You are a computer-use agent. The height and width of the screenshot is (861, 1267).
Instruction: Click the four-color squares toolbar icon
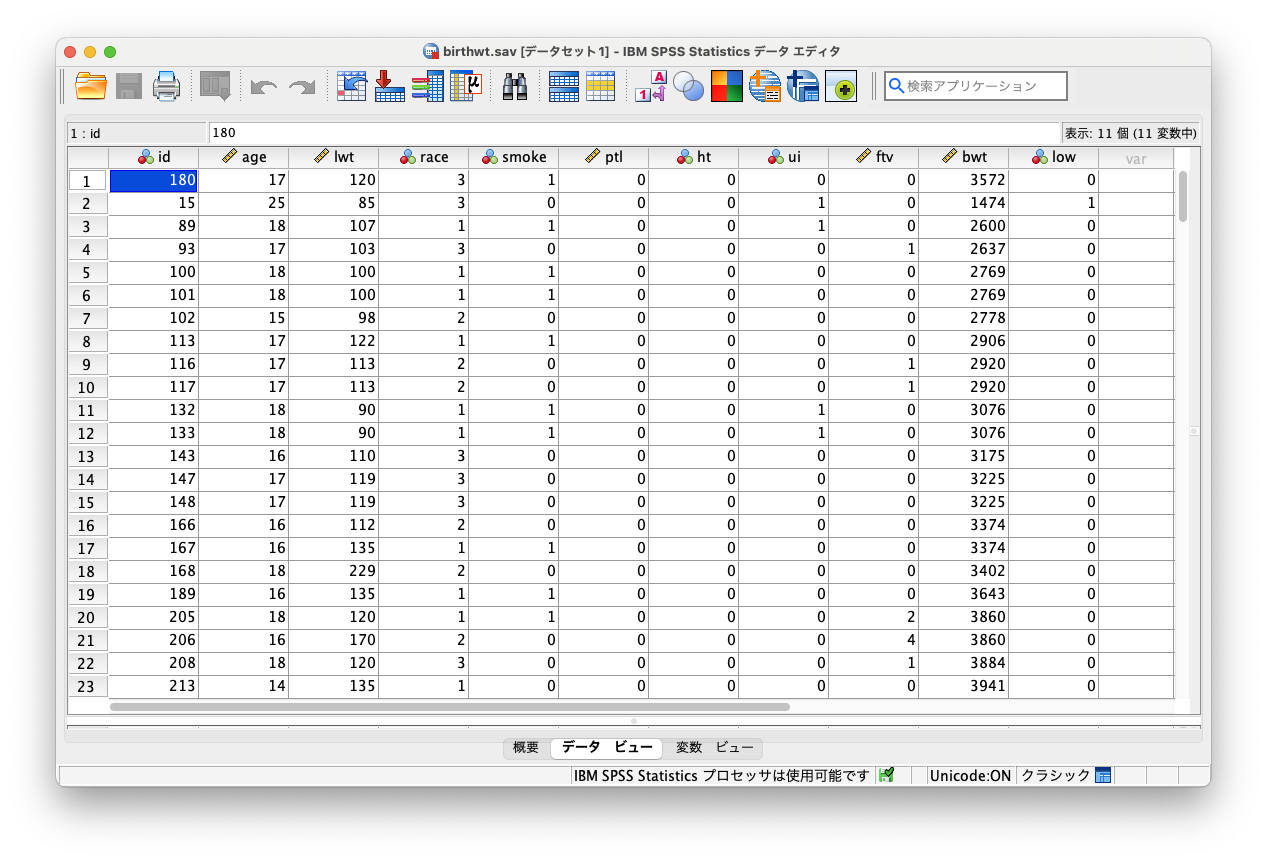pyautogui.click(x=727, y=87)
